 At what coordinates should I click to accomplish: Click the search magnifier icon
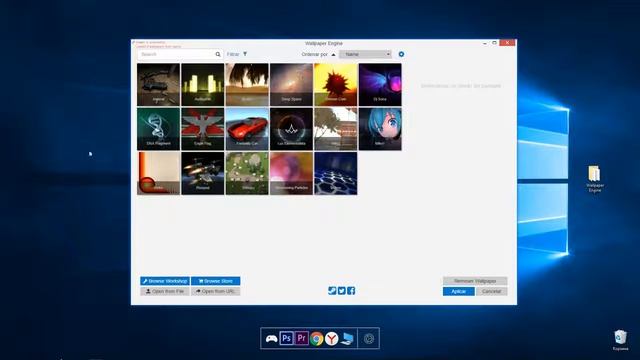[x=218, y=54]
